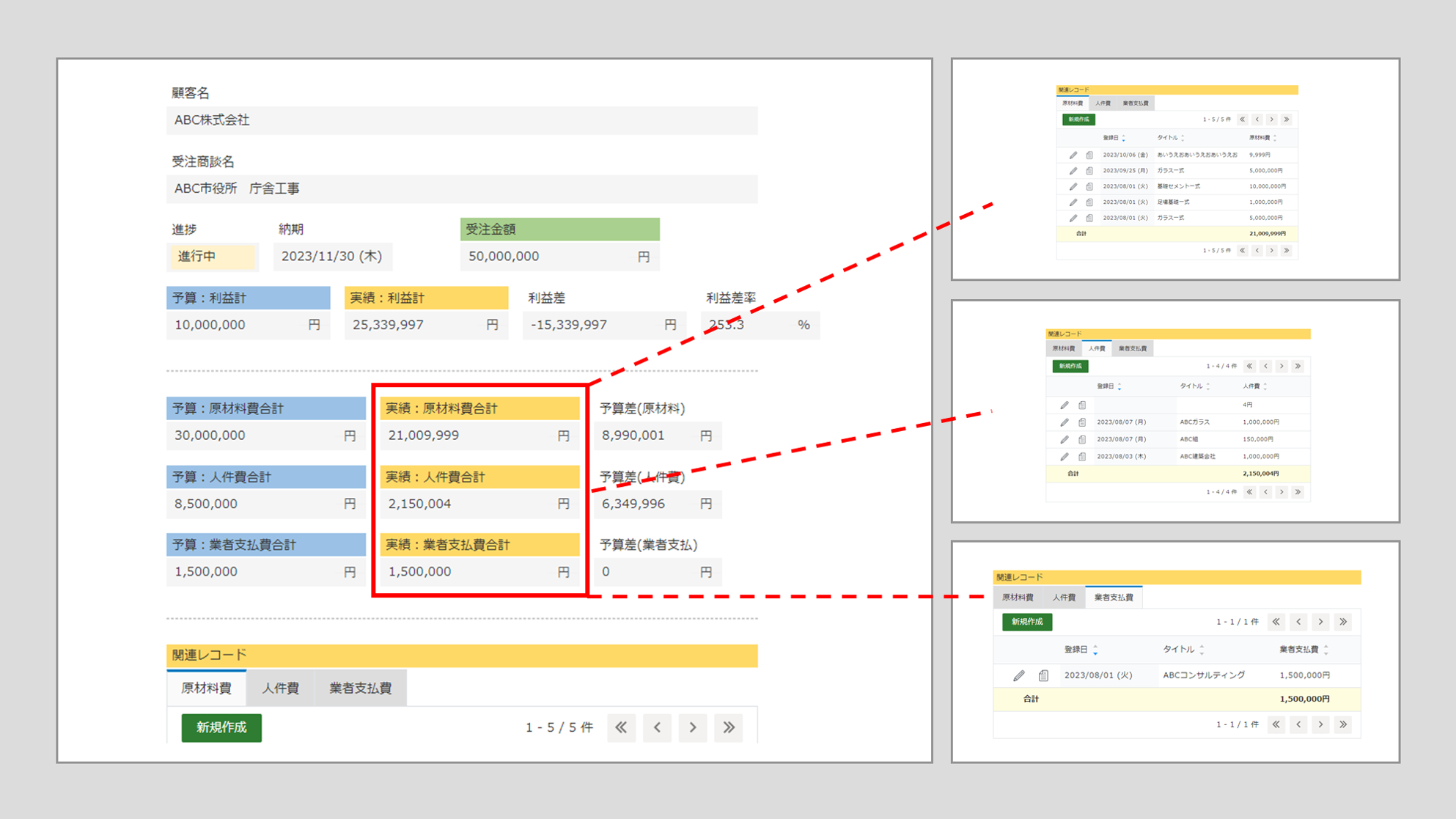
Task: Click the 進行中 progress status field
Action: [211, 257]
